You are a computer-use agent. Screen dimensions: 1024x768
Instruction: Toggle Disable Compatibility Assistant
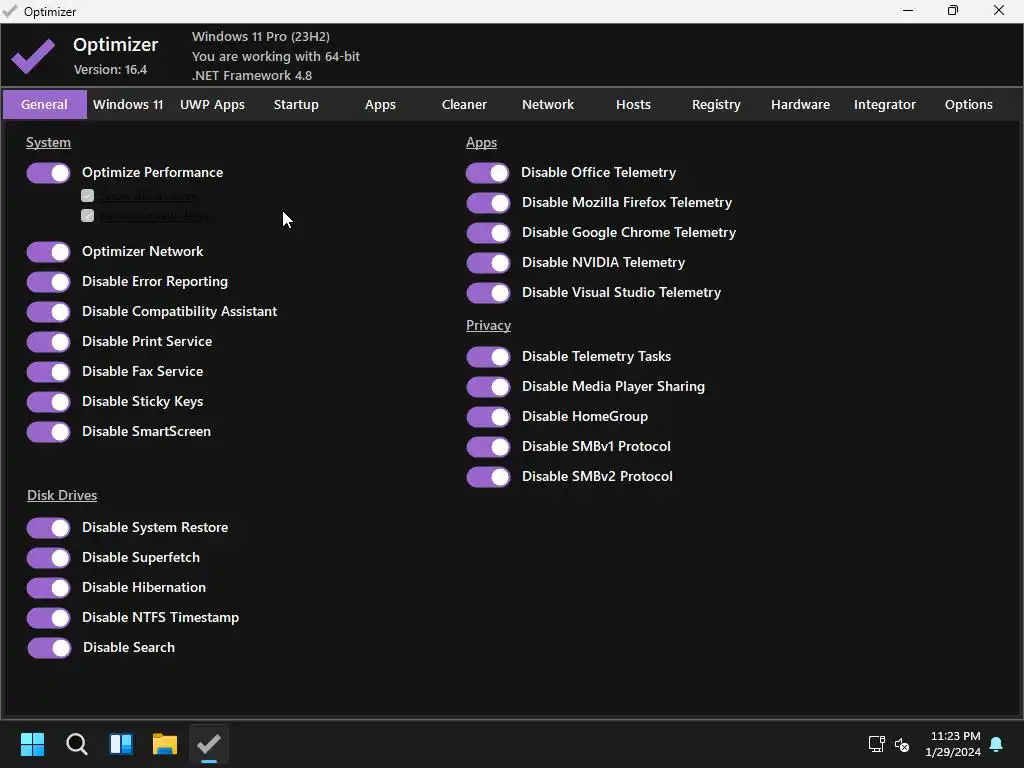pyautogui.click(x=48, y=312)
